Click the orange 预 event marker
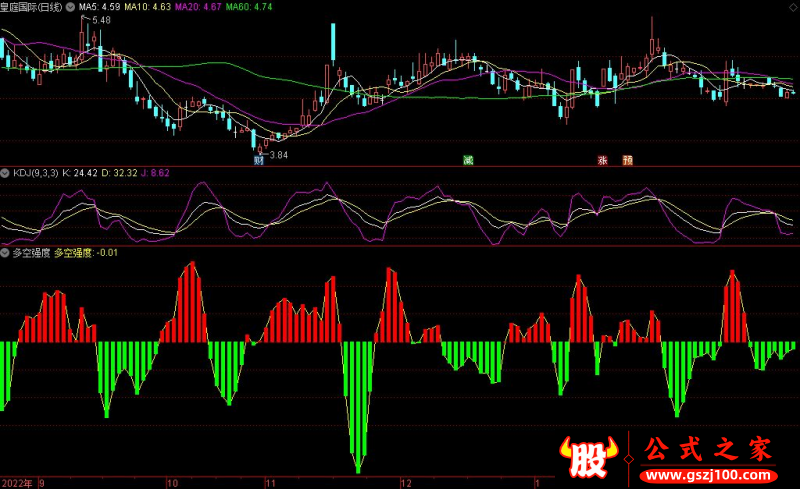800x489 pixels. pyautogui.click(x=628, y=160)
